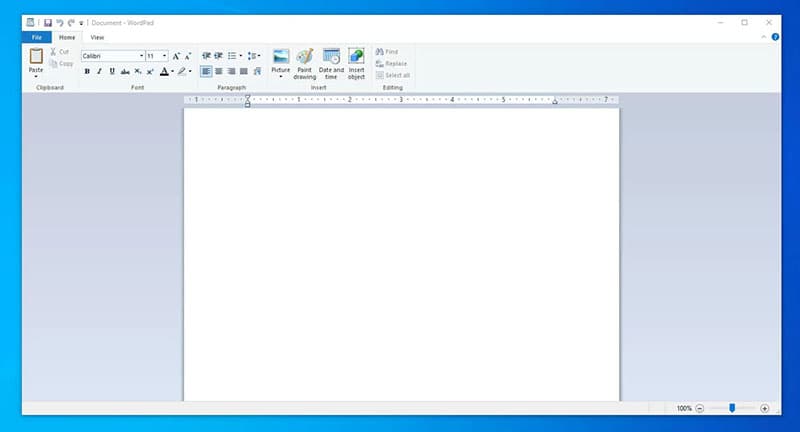Open Paint drawing insert tool
This screenshot has width=800, height=432.
(x=305, y=58)
